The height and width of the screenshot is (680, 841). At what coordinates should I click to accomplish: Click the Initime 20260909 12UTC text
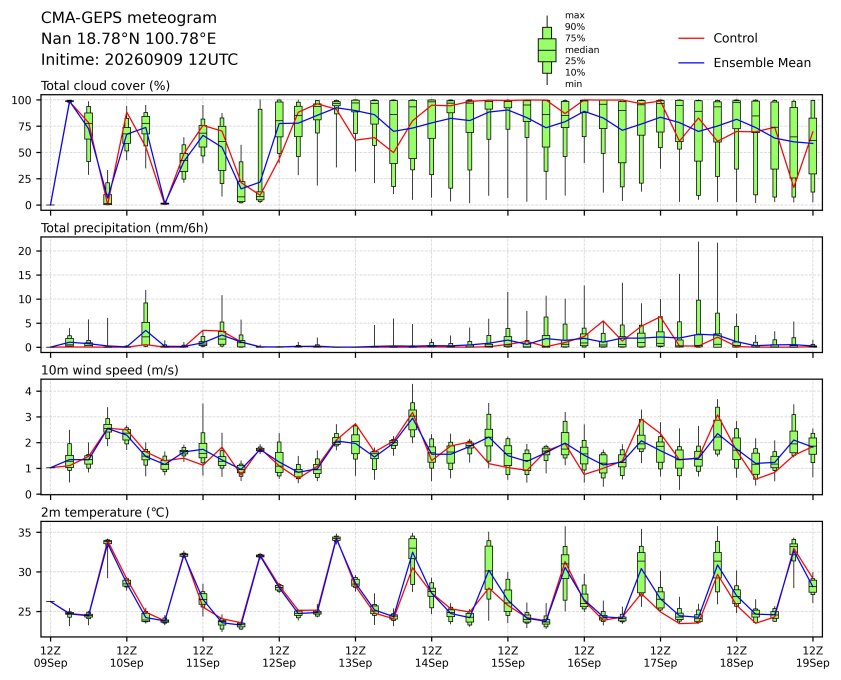pyautogui.click(x=139, y=60)
